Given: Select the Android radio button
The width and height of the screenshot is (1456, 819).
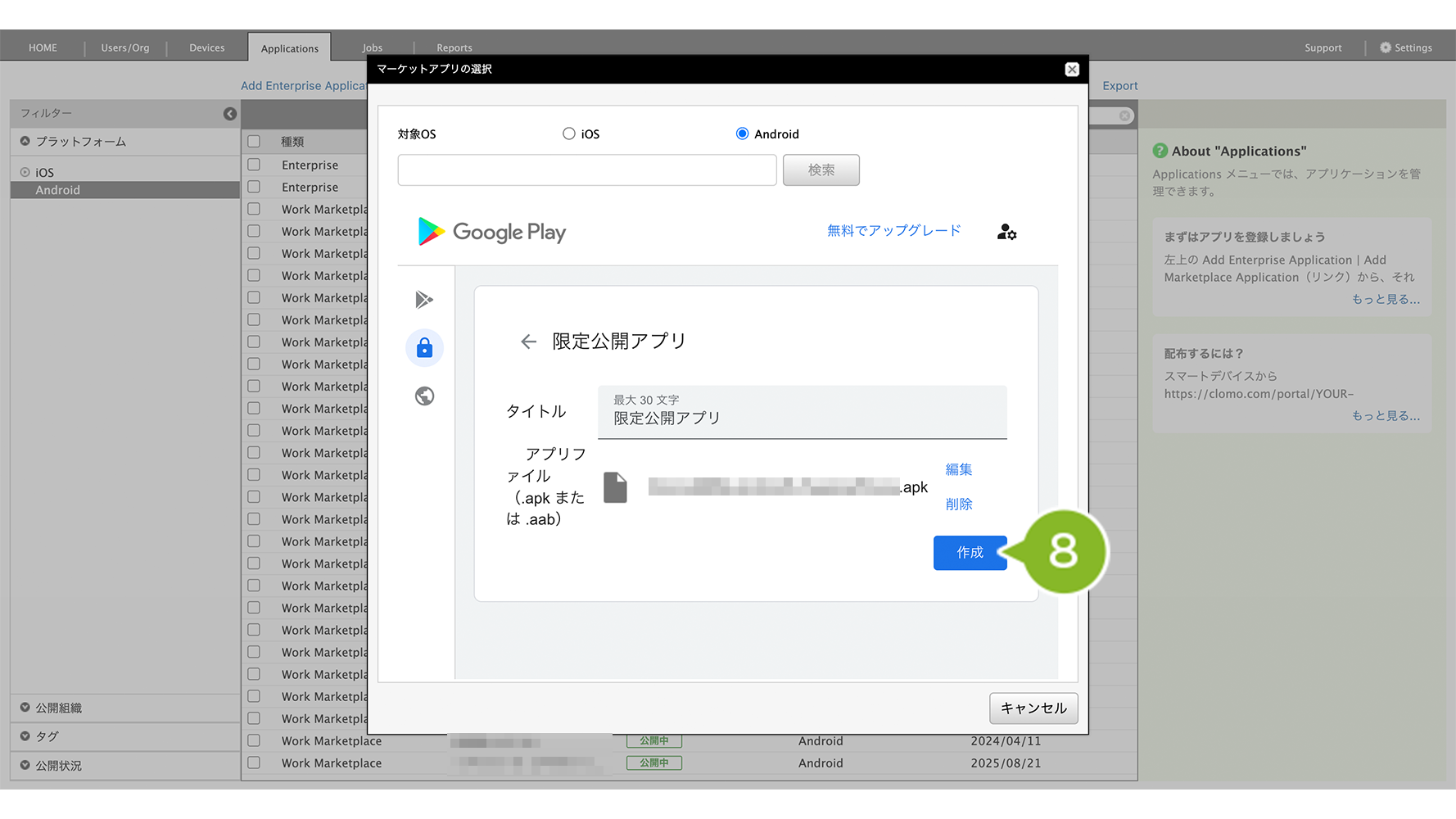Looking at the screenshot, I should [742, 133].
